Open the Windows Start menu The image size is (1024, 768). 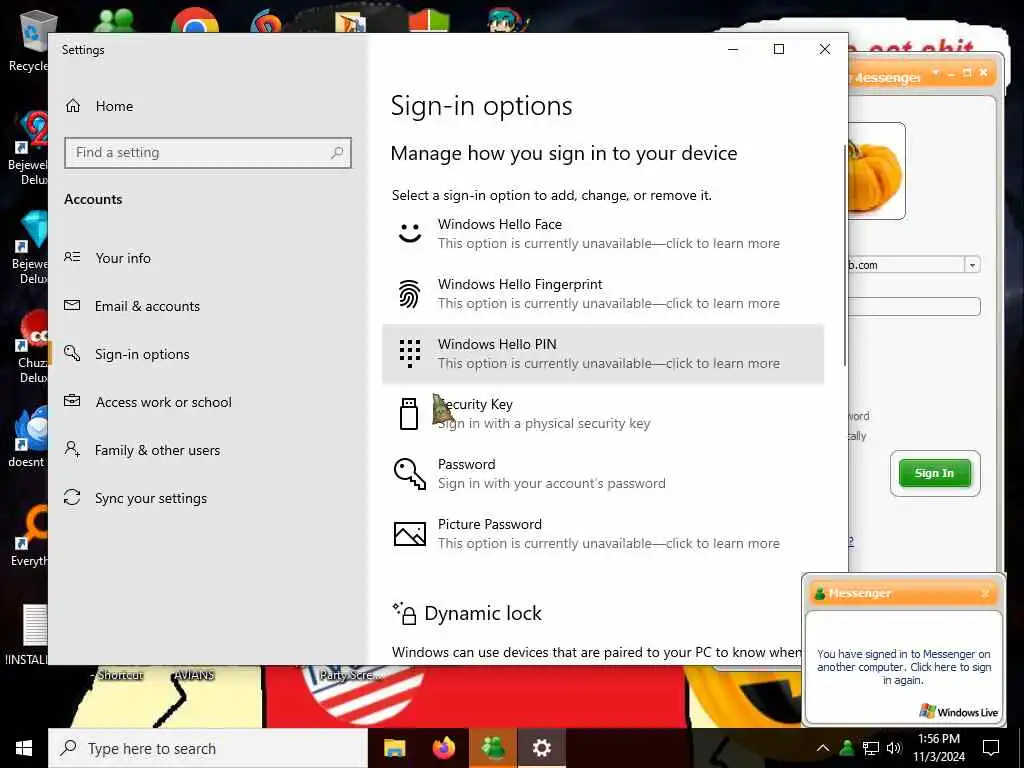click(x=24, y=748)
